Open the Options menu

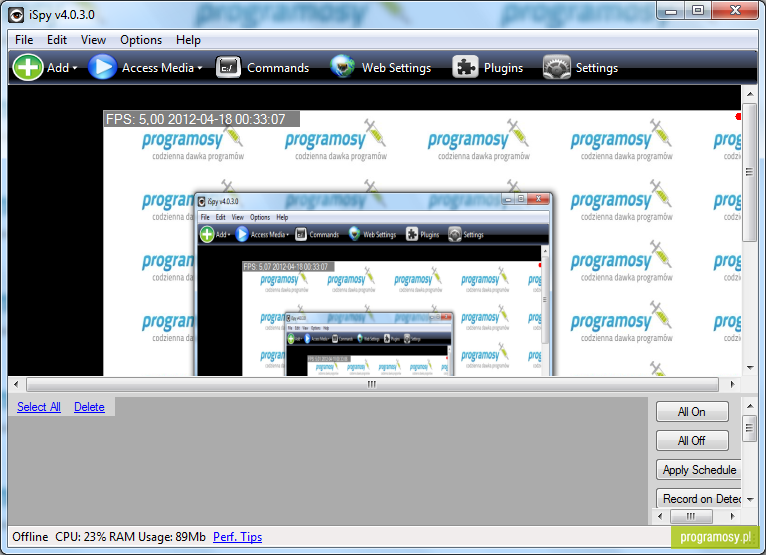click(141, 40)
